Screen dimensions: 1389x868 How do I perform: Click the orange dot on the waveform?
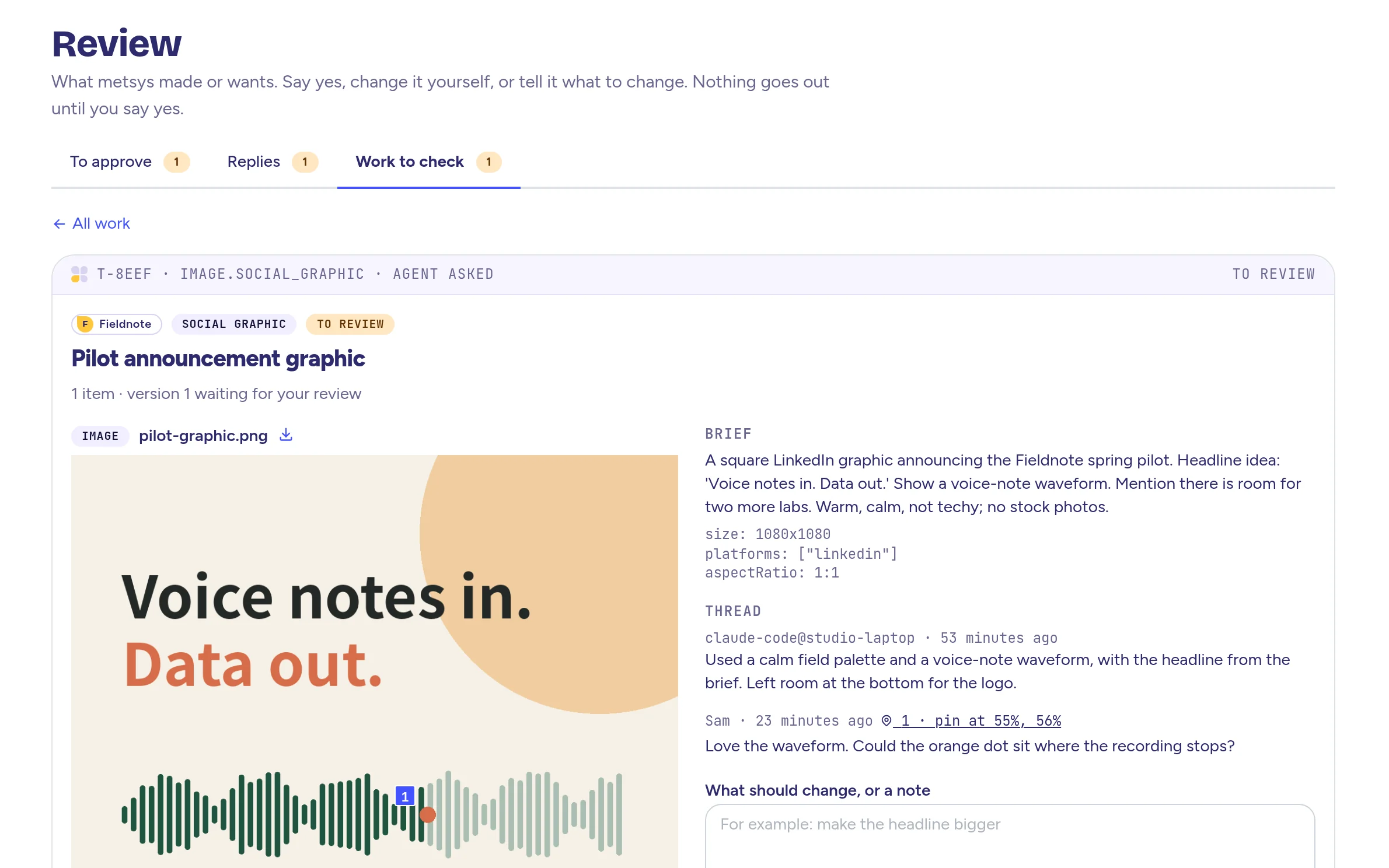click(x=428, y=814)
